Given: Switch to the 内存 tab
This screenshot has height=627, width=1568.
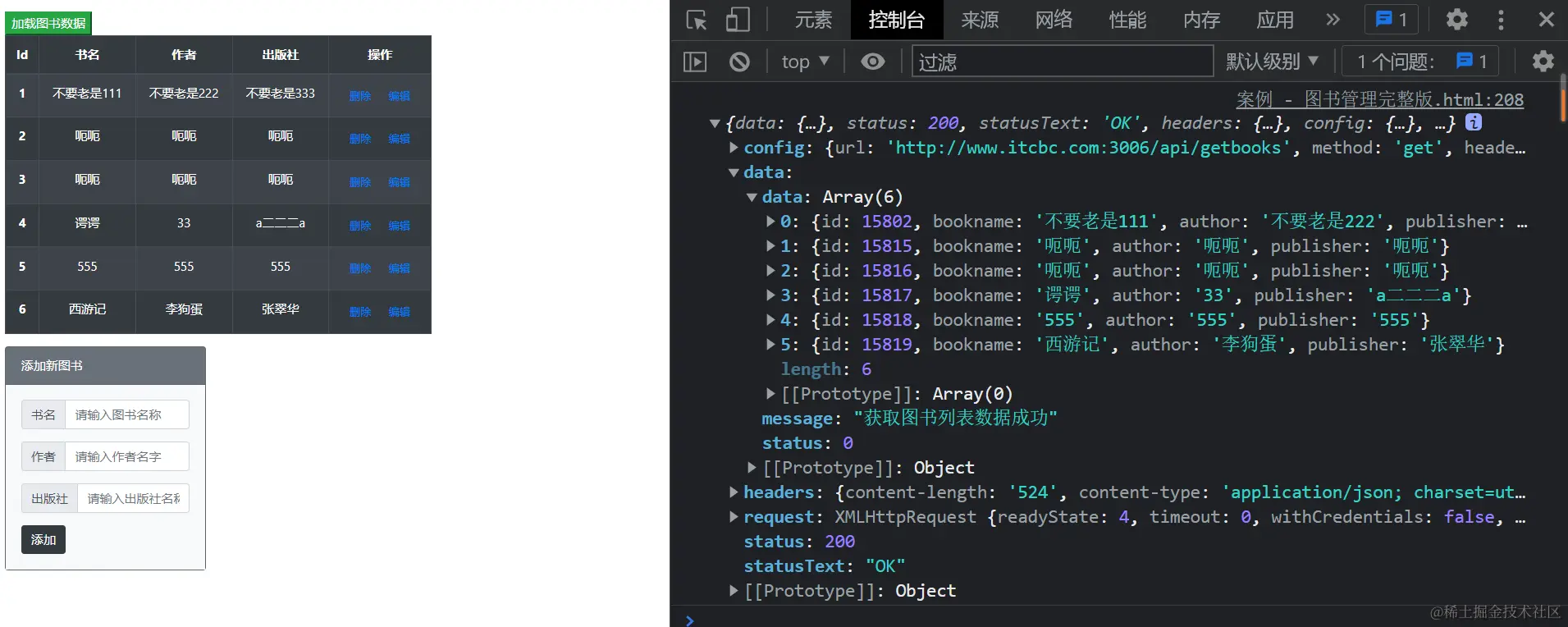Looking at the screenshot, I should coord(1201,20).
